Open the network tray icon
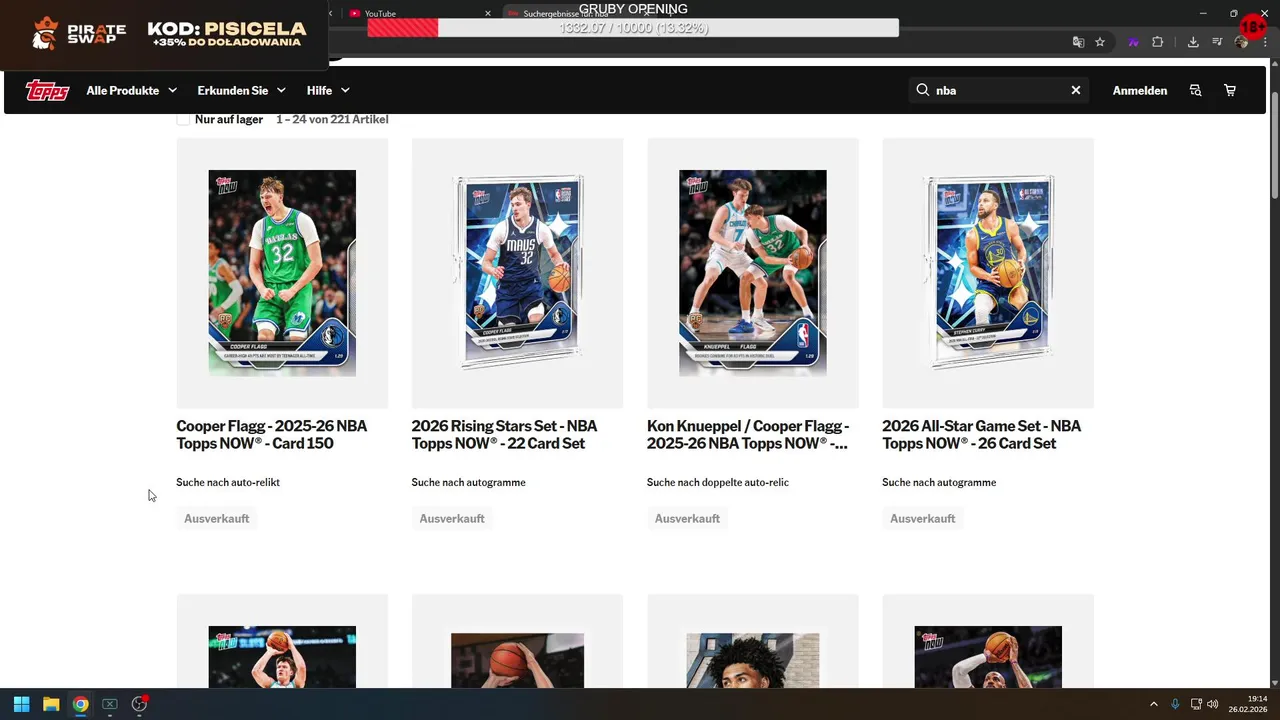 (x=1196, y=704)
